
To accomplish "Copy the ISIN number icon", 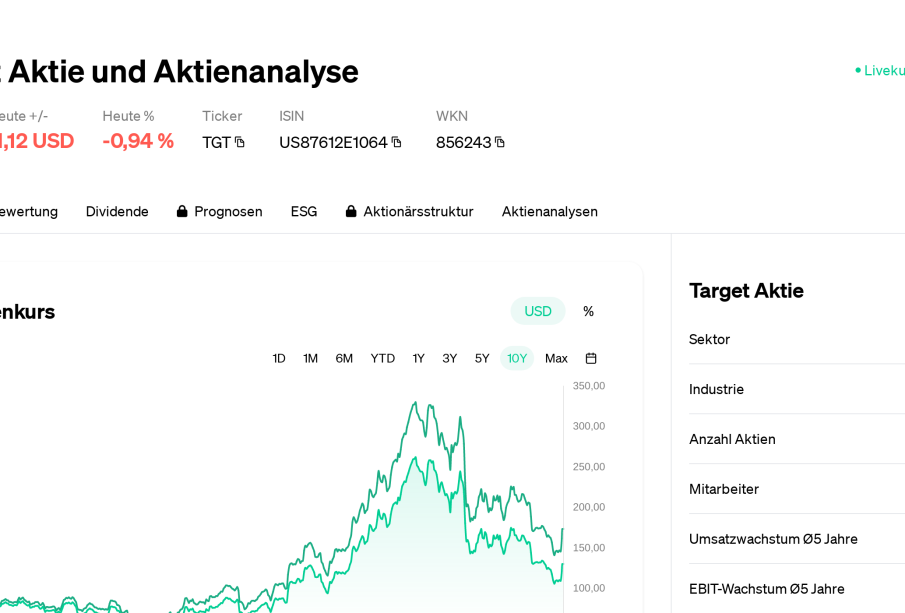I will pyautogui.click(x=396, y=142).
